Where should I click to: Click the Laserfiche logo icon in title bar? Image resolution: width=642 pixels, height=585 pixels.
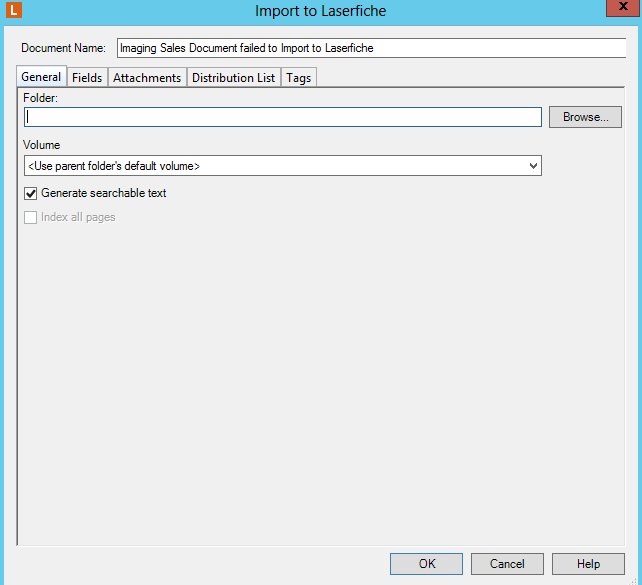14,10
